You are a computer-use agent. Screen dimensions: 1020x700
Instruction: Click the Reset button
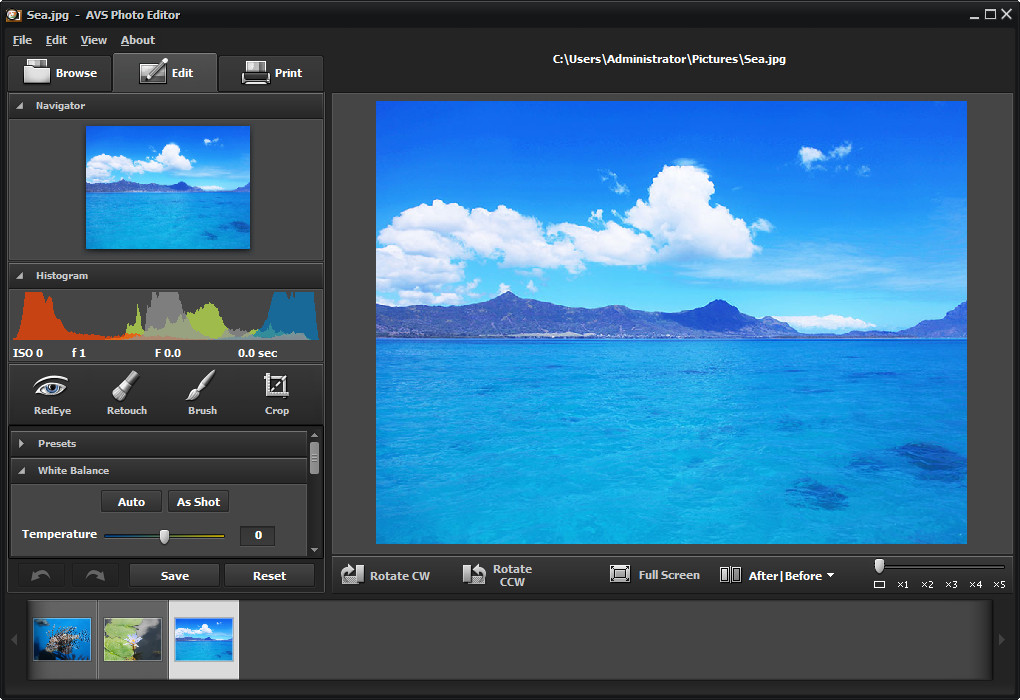269,576
